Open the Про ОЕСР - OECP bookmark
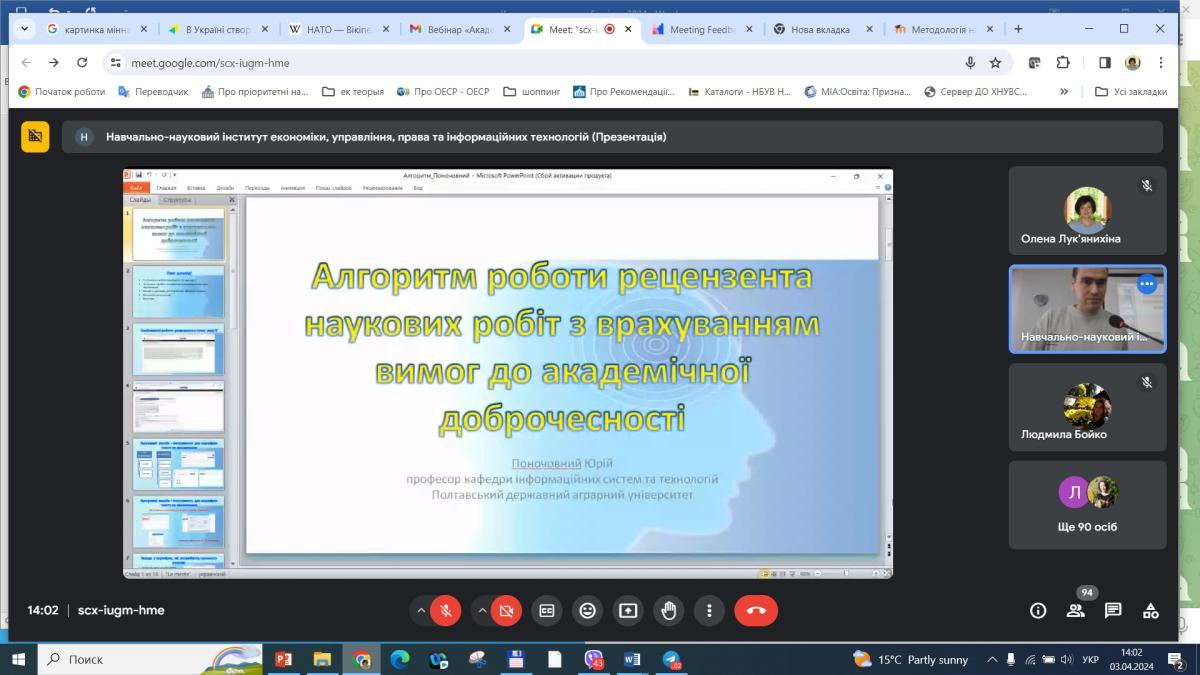Screen dimensions: 1200x675 tap(444, 91)
